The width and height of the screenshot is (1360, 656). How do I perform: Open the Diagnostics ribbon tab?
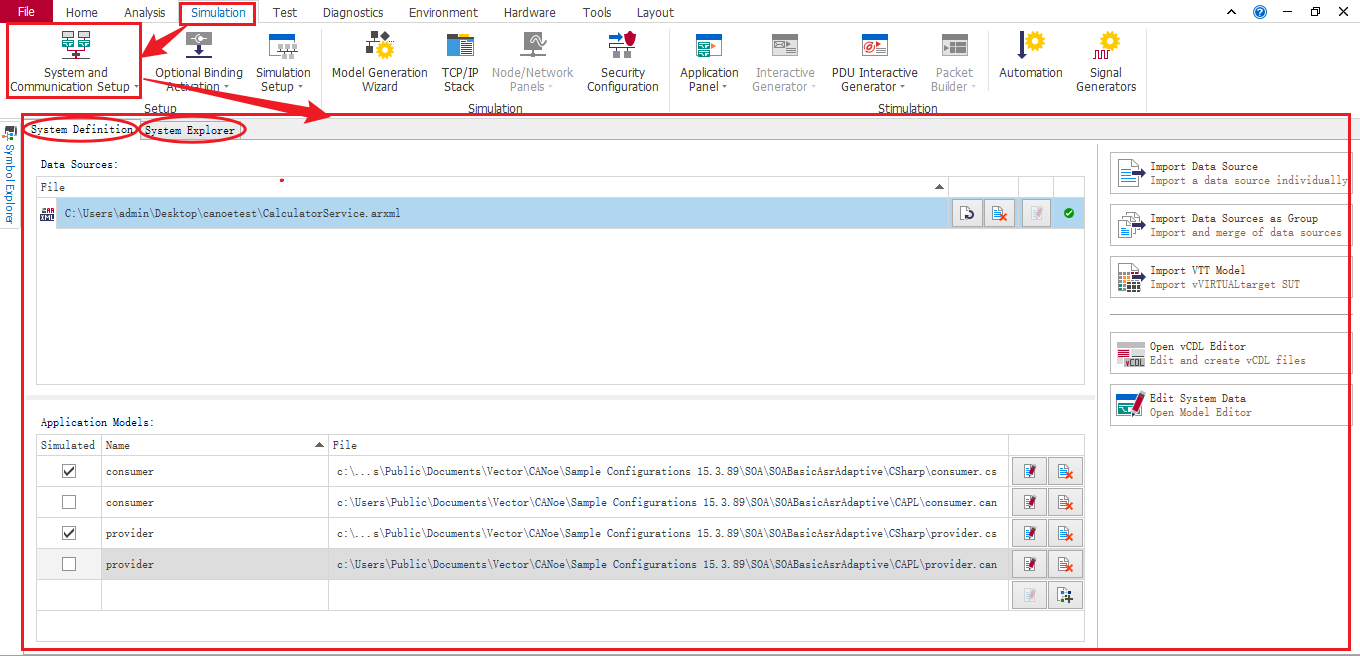coord(352,12)
